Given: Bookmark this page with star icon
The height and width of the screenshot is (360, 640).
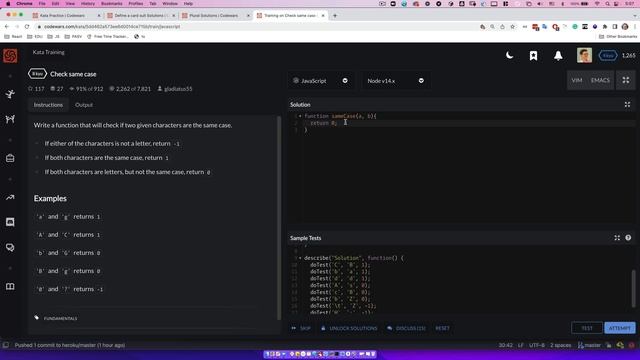Looking at the screenshot, I should click(x=513, y=27).
